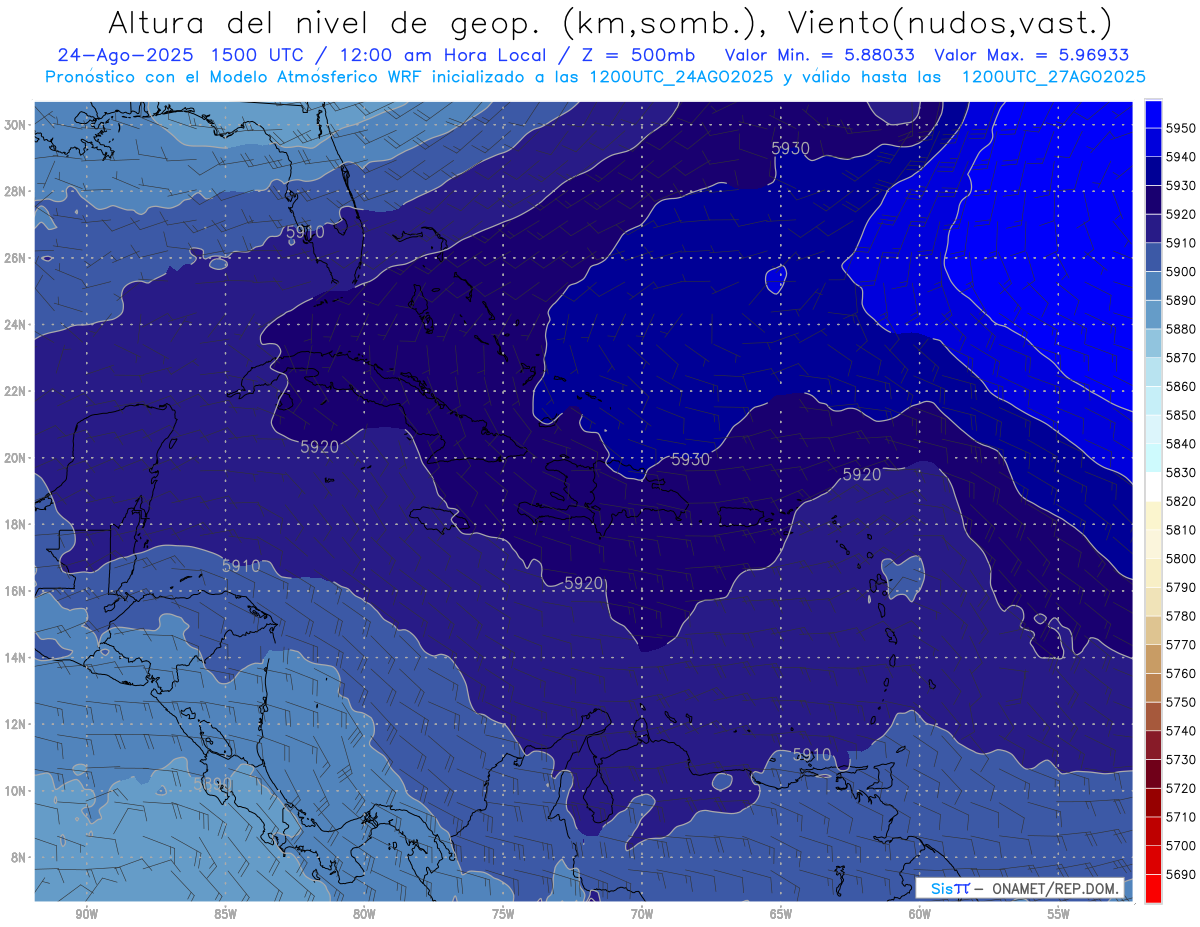Select 'Valor Min. = 5.88033' text

point(819,55)
